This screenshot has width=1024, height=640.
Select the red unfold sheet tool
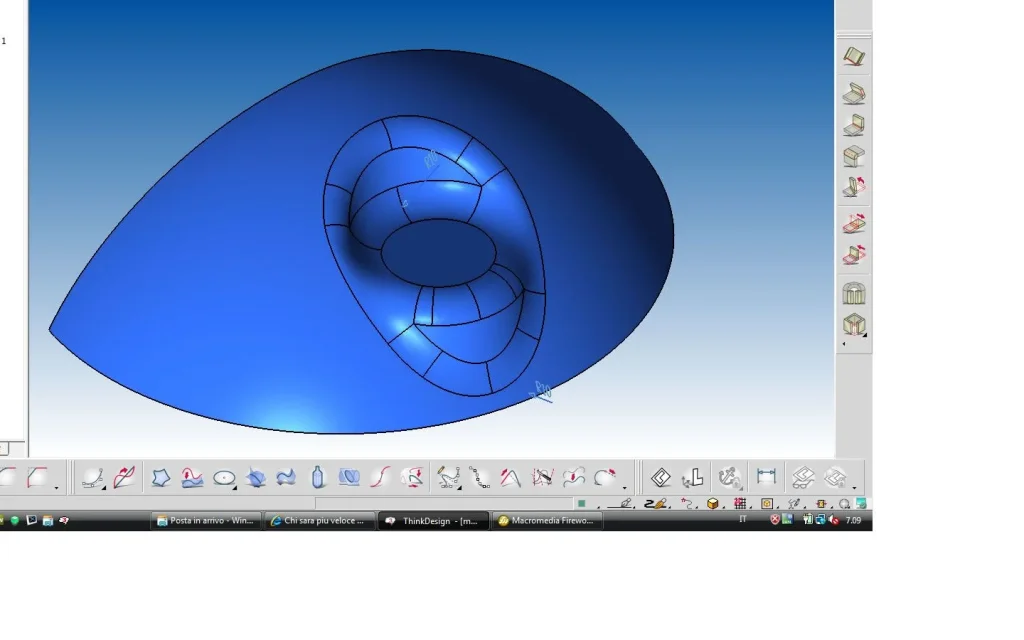(x=854, y=224)
